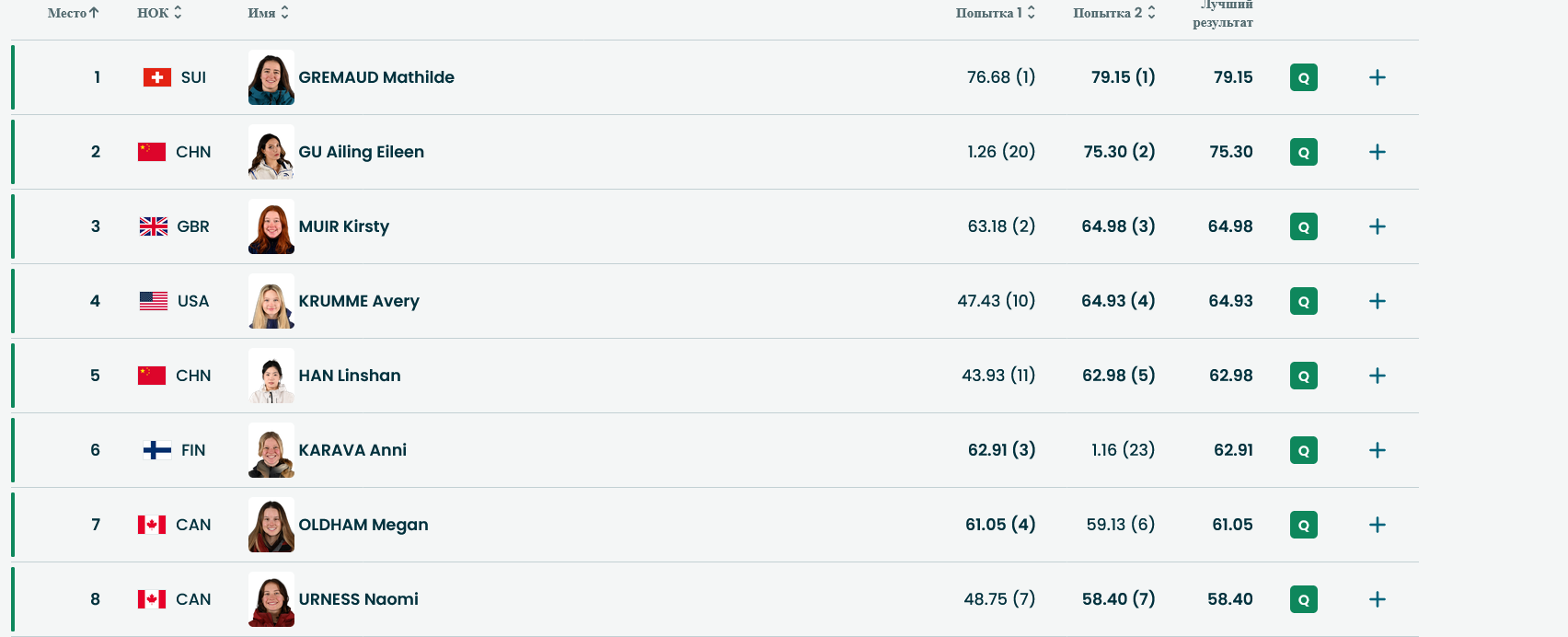
Task: Click Switzerland flag icon for Gremaud
Action: (x=157, y=77)
